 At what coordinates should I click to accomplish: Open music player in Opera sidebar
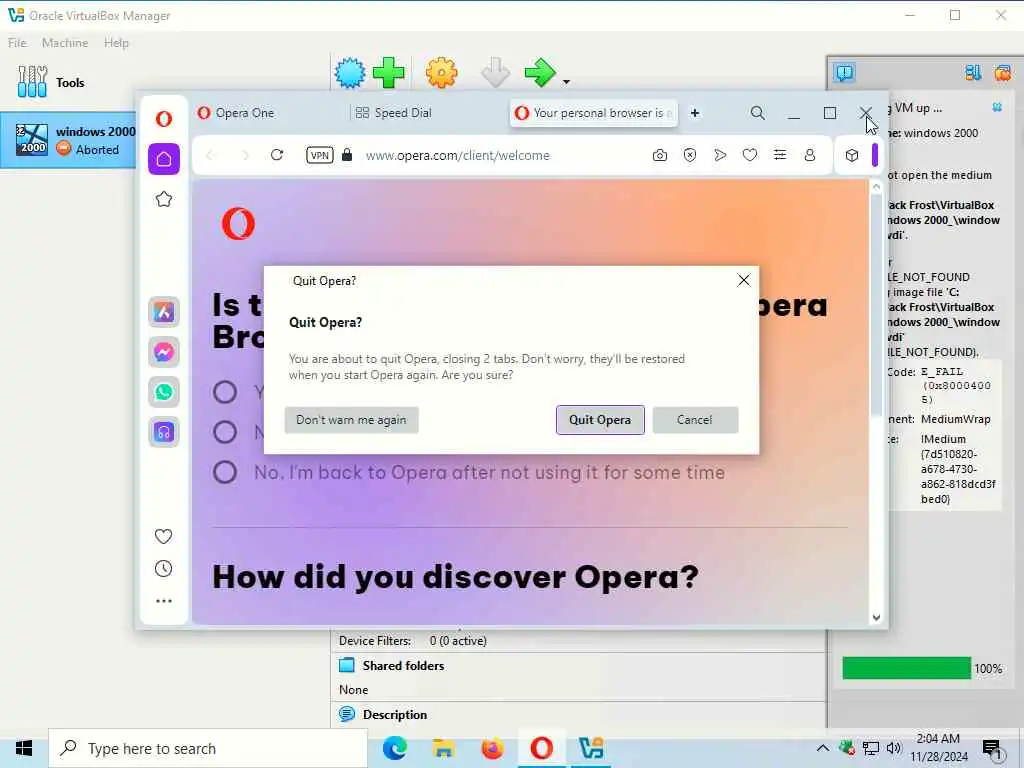coord(164,432)
